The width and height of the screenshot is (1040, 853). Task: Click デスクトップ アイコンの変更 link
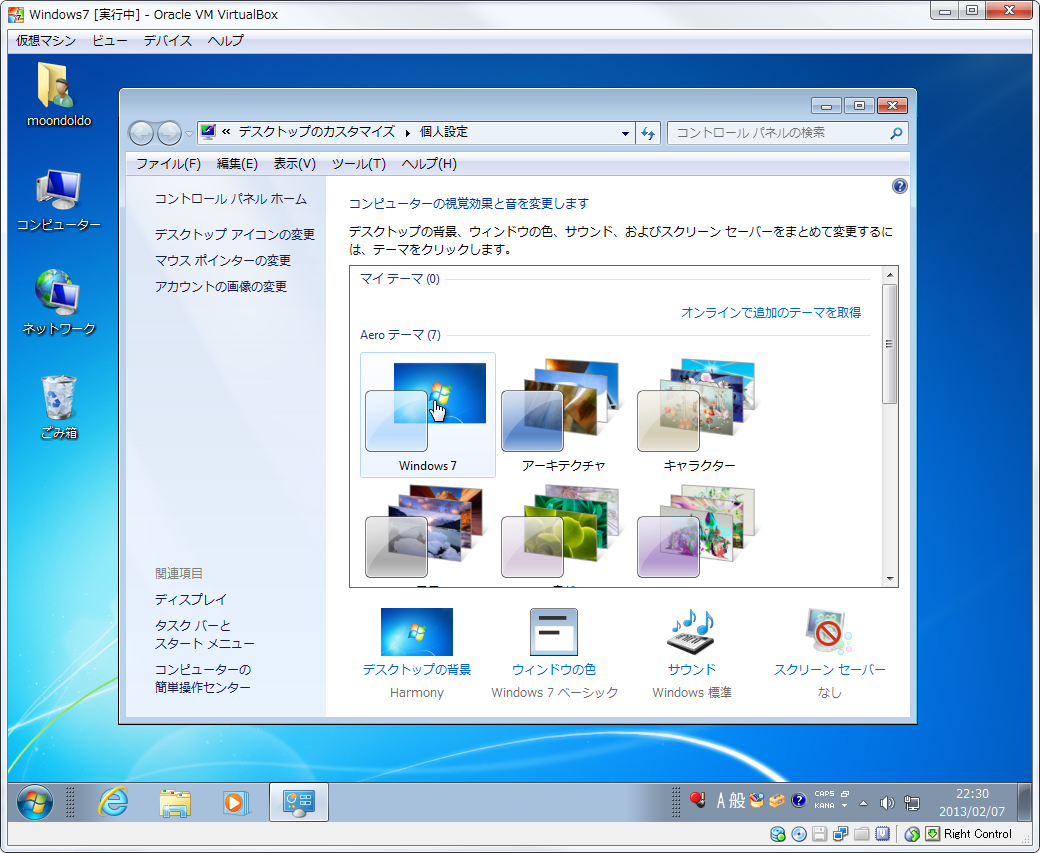pyautogui.click(x=234, y=235)
